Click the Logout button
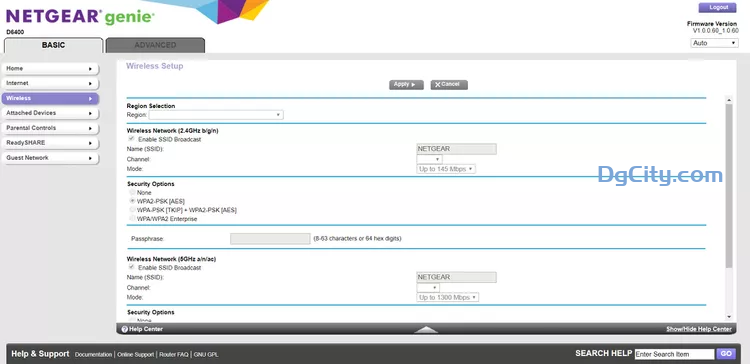 pos(717,8)
